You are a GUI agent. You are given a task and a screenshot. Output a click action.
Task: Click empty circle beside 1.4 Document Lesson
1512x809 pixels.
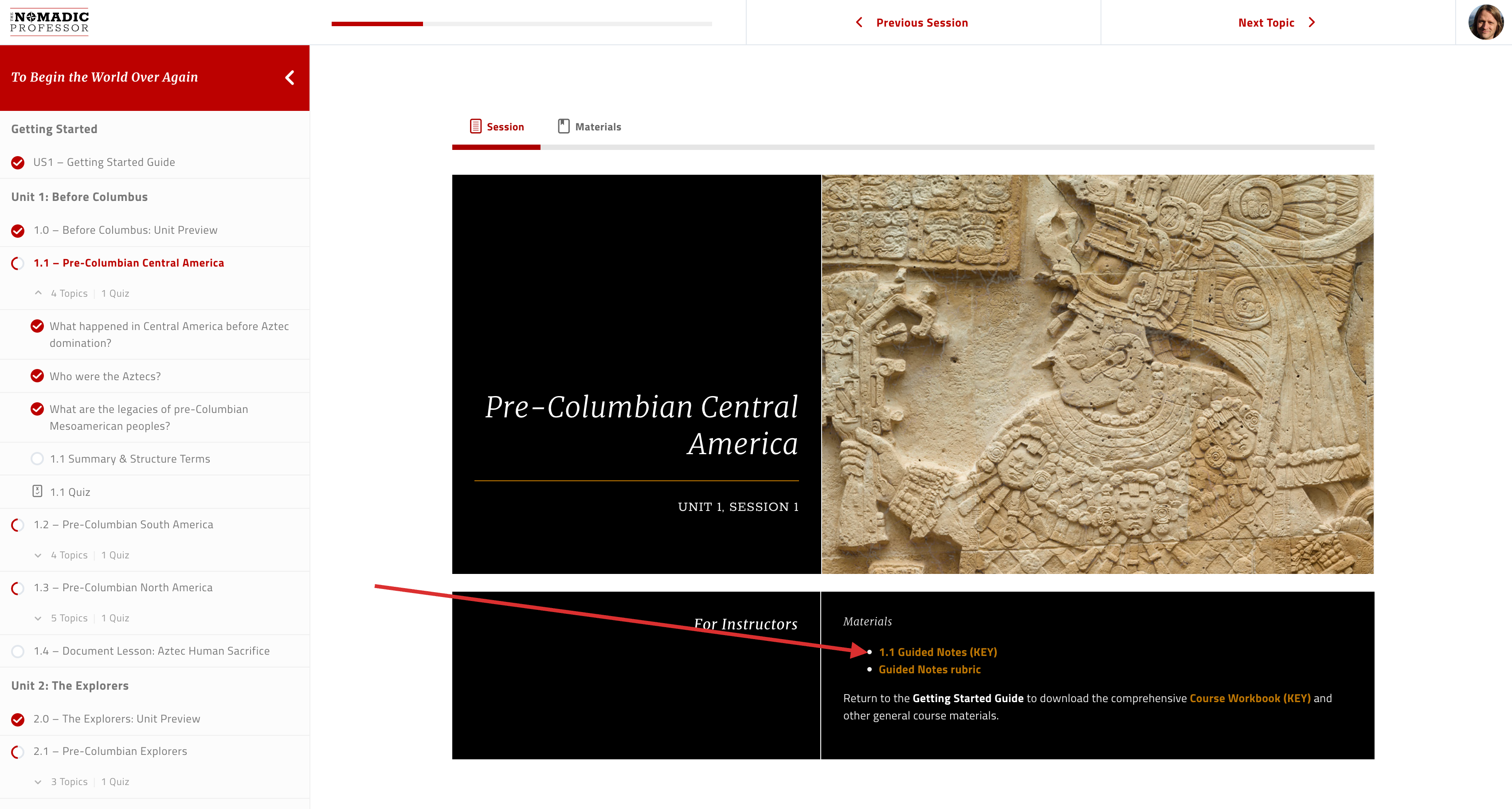(18, 651)
